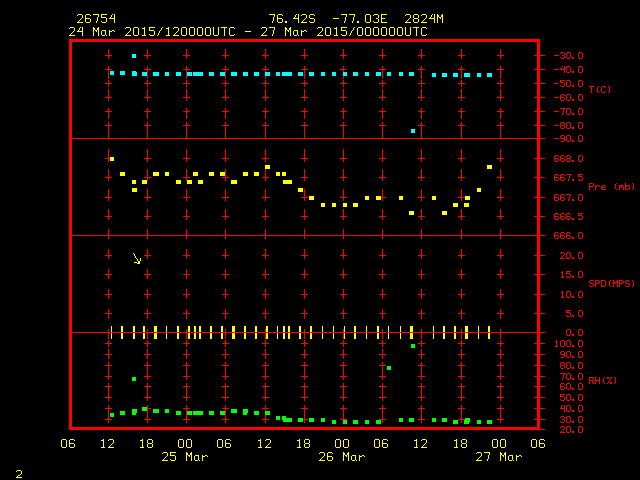Click the -80.0 temperature tick value
Screen dimensions: 640x480
(x=568, y=126)
